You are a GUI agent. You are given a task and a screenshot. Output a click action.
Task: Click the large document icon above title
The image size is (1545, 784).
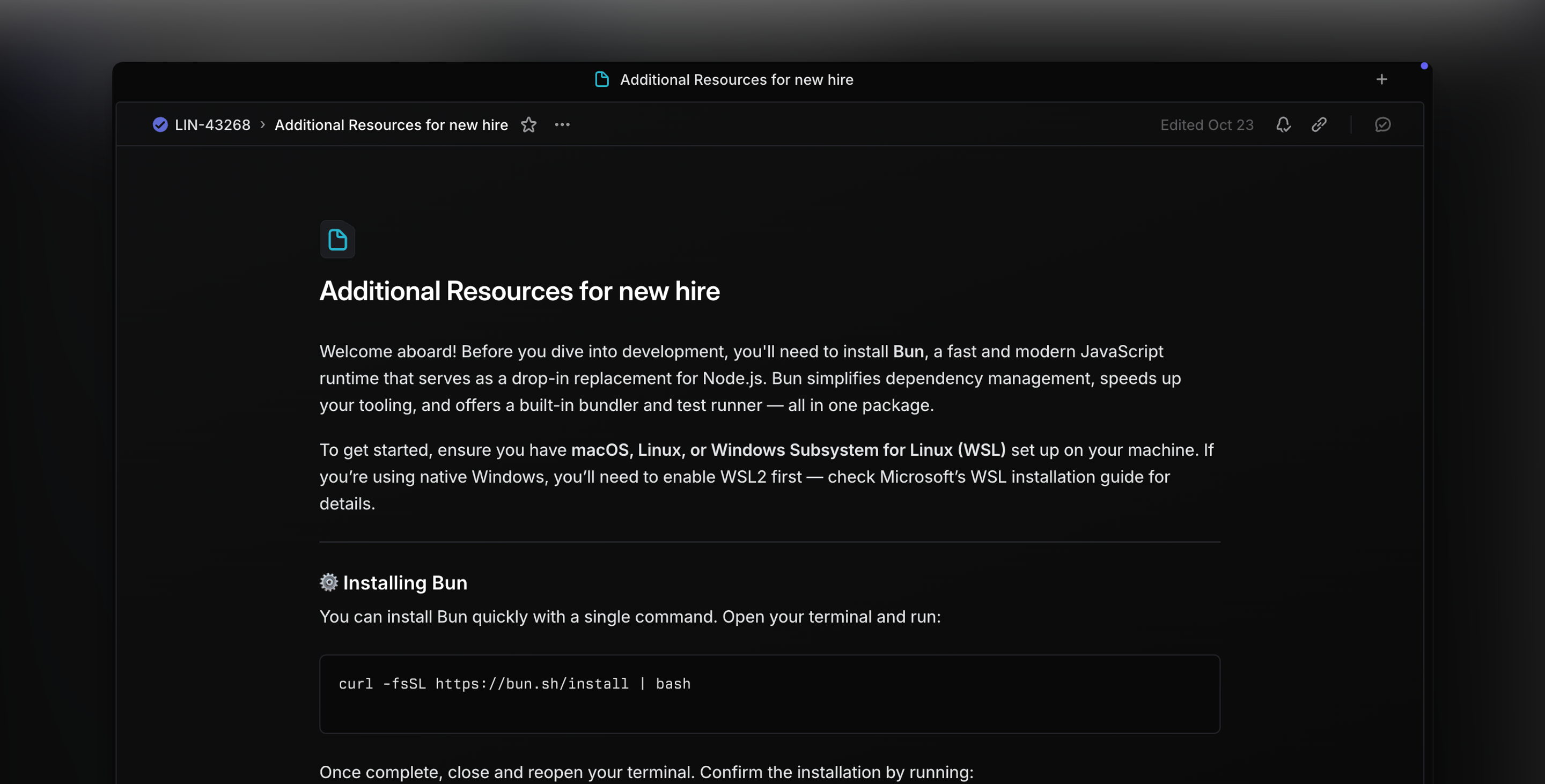tap(337, 240)
